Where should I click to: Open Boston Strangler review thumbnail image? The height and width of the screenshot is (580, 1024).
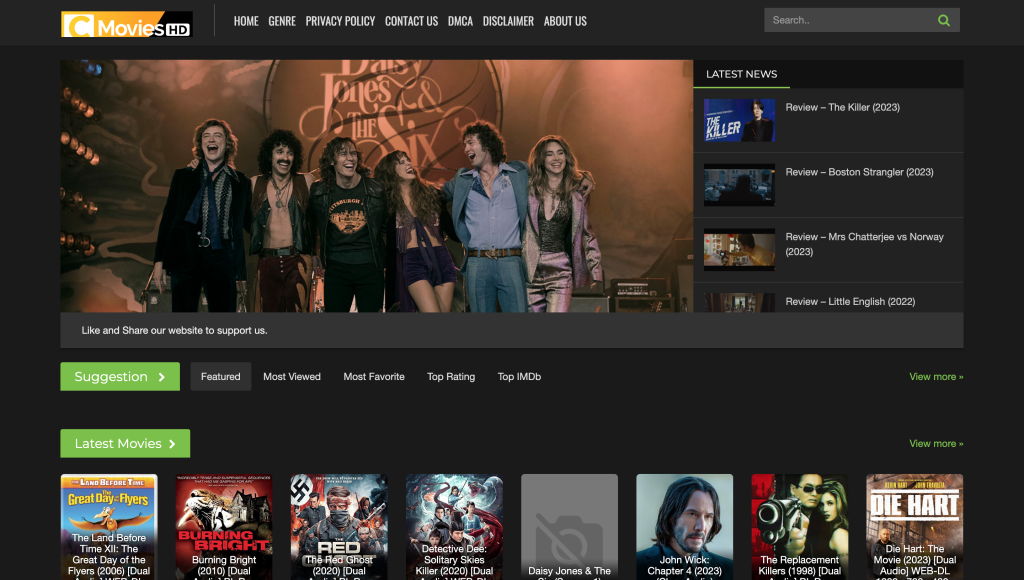pos(739,185)
